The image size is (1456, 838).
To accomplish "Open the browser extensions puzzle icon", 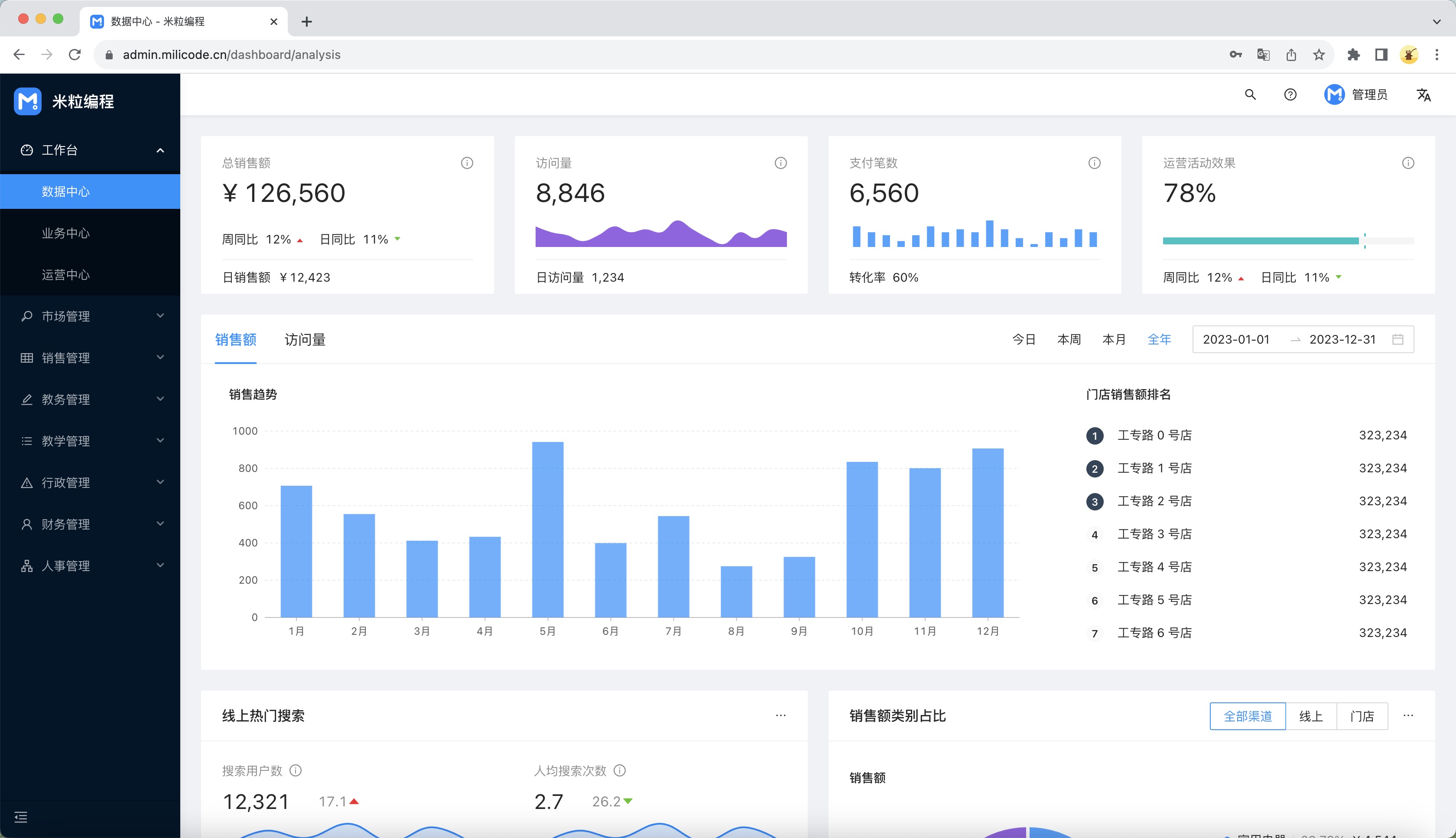I will pyautogui.click(x=1354, y=55).
